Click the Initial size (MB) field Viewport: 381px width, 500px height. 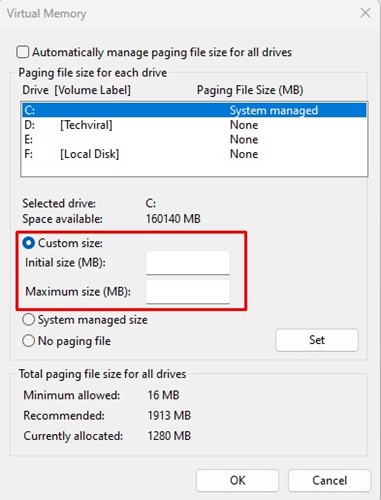[188, 263]
